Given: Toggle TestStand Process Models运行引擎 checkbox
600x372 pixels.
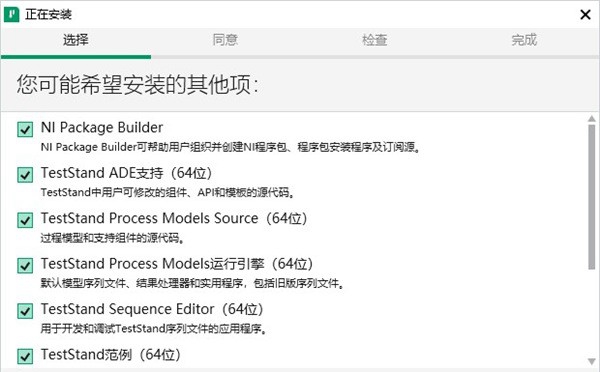Looking at the screenshot, I should pyautogui.click(x=25, y=266).
